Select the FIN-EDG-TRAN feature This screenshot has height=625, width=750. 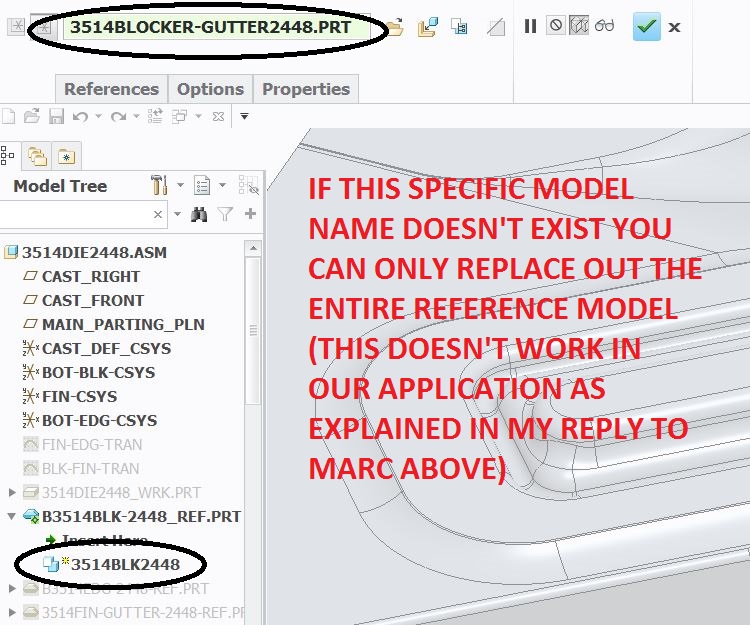[92, 444]
